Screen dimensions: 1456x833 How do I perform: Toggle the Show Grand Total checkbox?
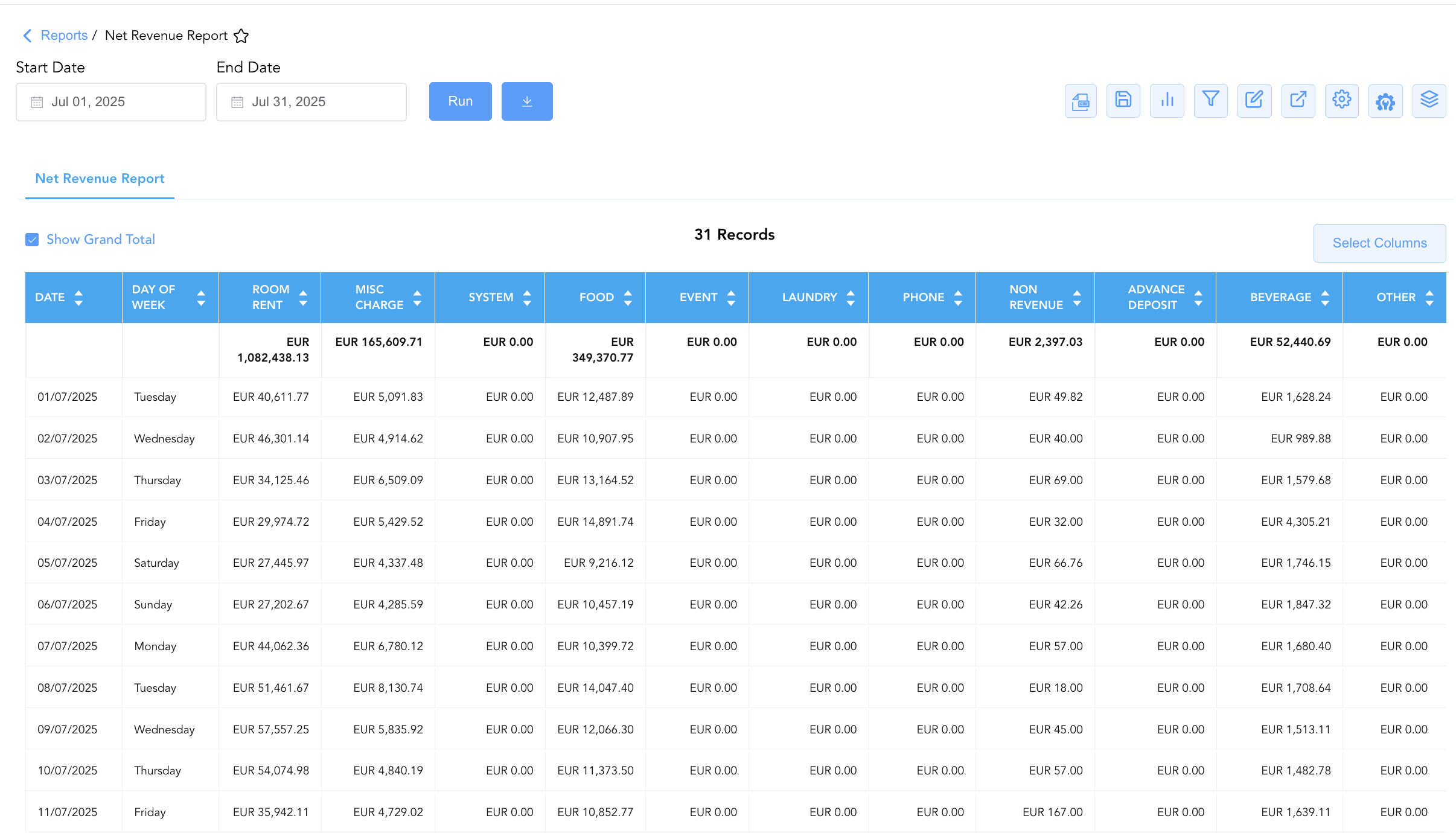tap(32, 240)
